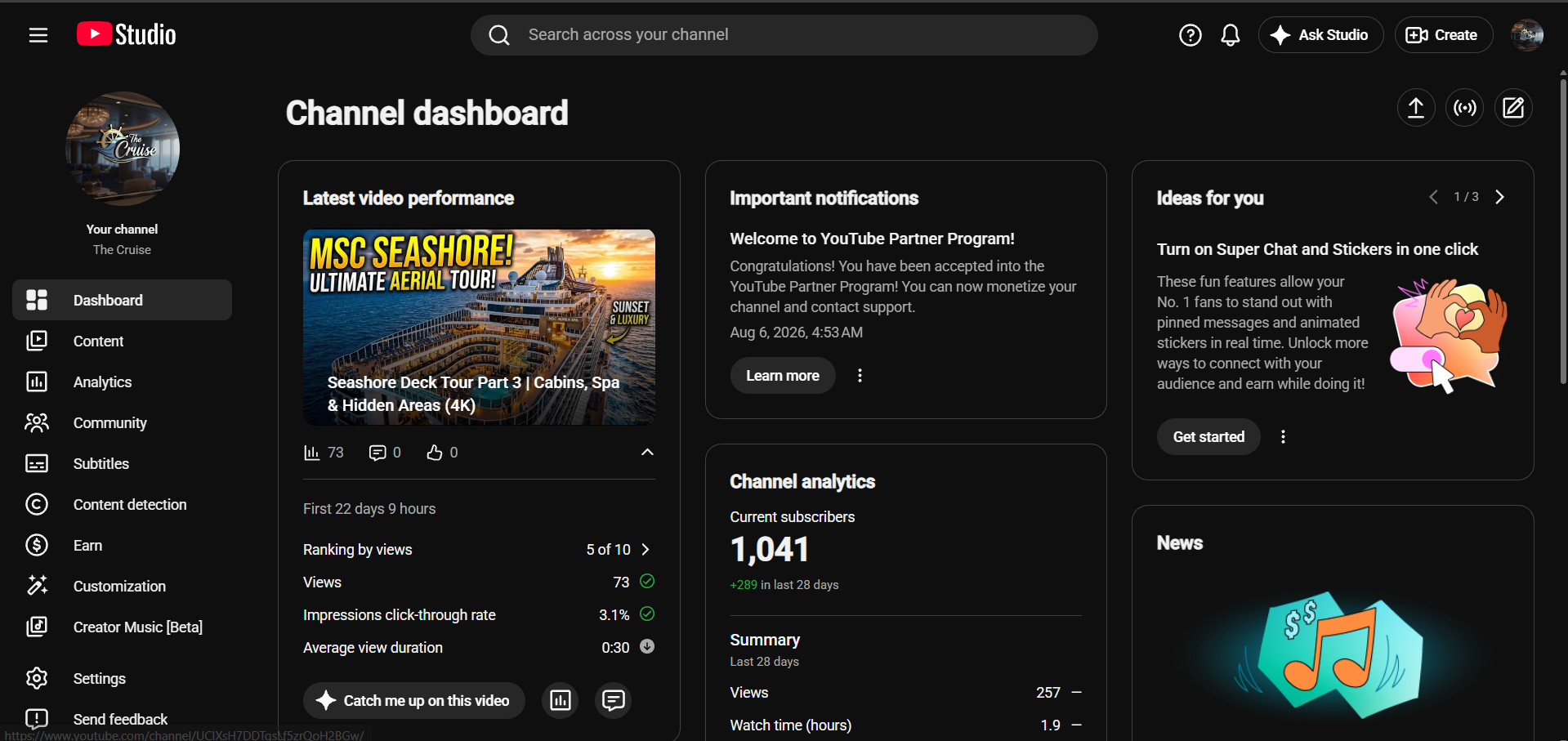Click the 'Impressions click-through rate' label
Screen dimensions: 1568x741
tap(400, 615)
